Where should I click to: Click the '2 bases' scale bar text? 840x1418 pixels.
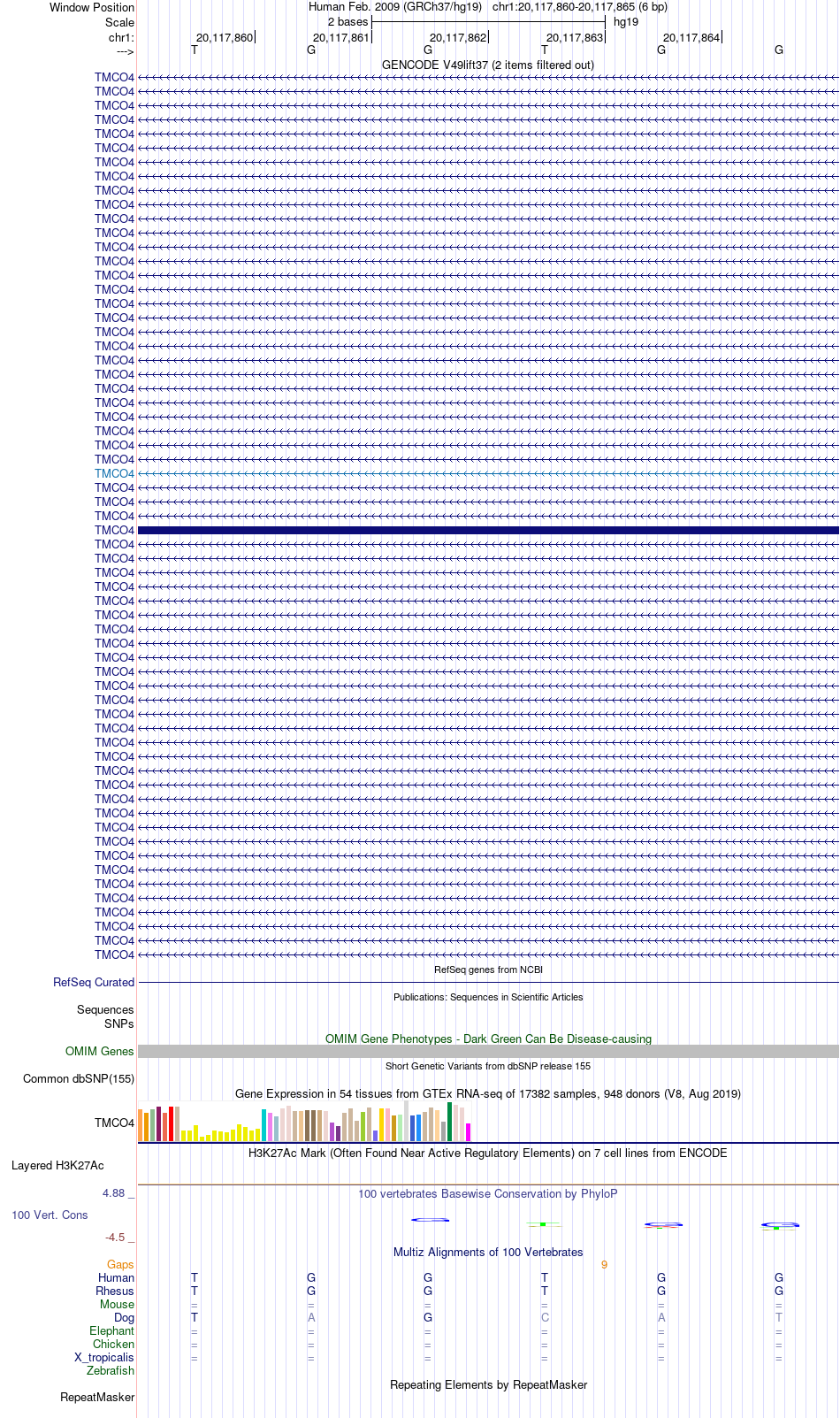(347, 21)
